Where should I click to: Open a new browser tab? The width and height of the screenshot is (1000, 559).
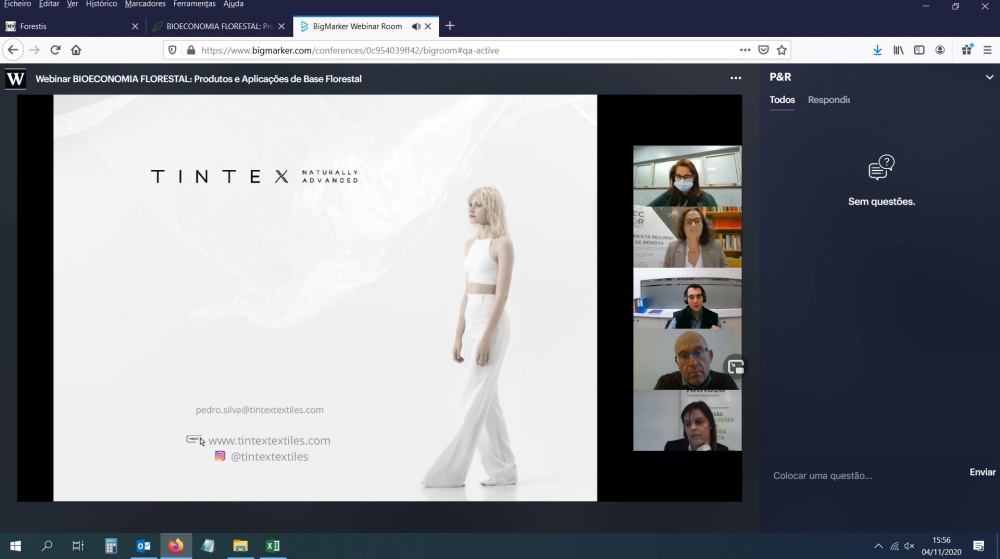coord(450,26)
